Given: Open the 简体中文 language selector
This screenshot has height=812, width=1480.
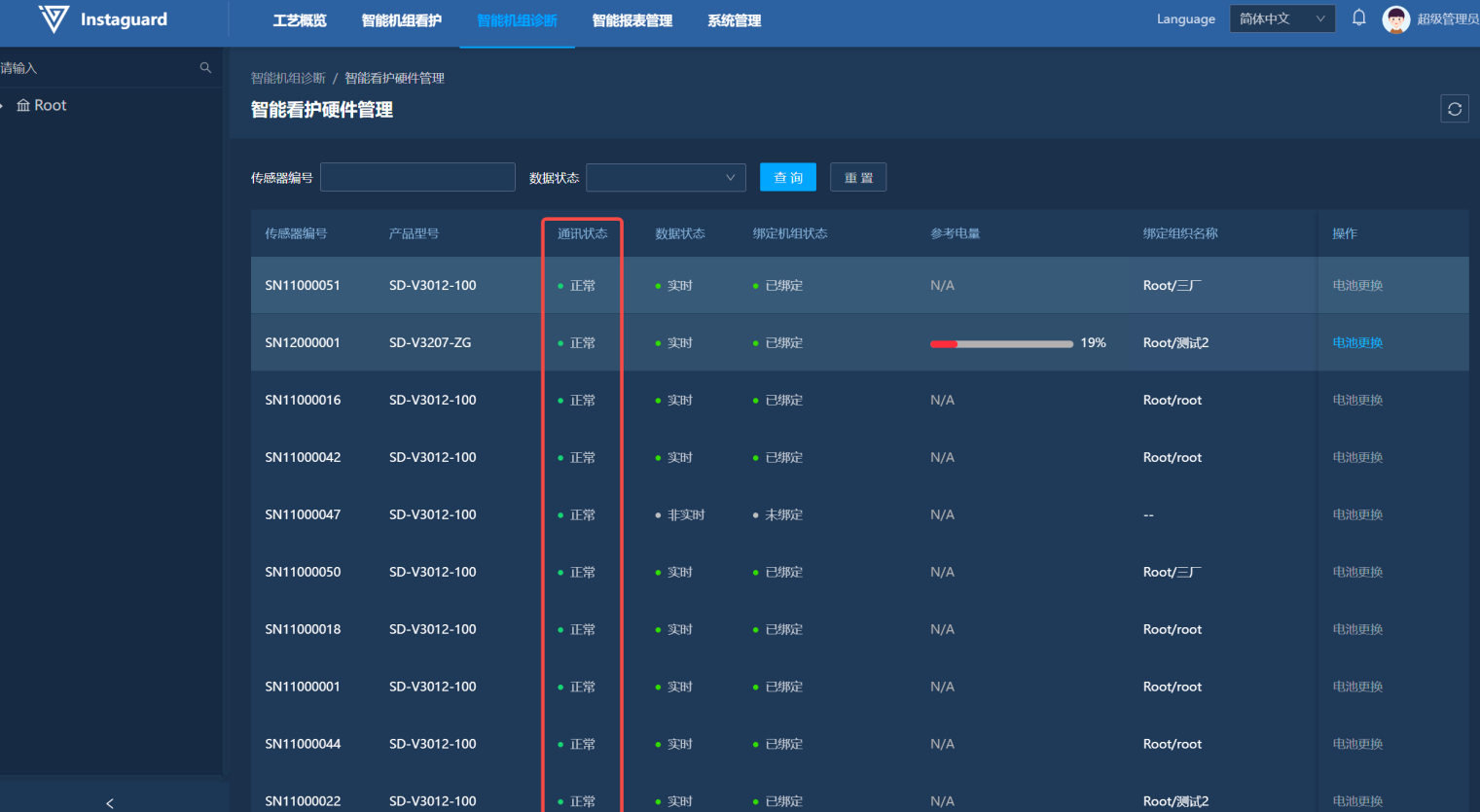Looking at the screenshot, I should (1281, 19).
